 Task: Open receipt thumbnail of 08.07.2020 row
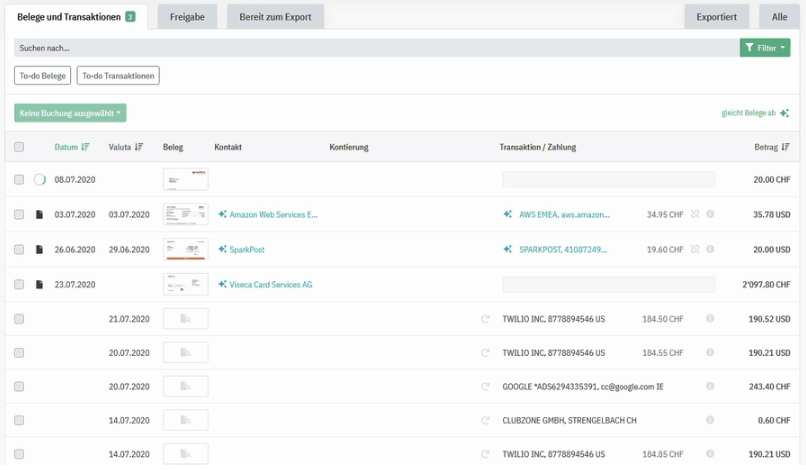pos(186,179)
